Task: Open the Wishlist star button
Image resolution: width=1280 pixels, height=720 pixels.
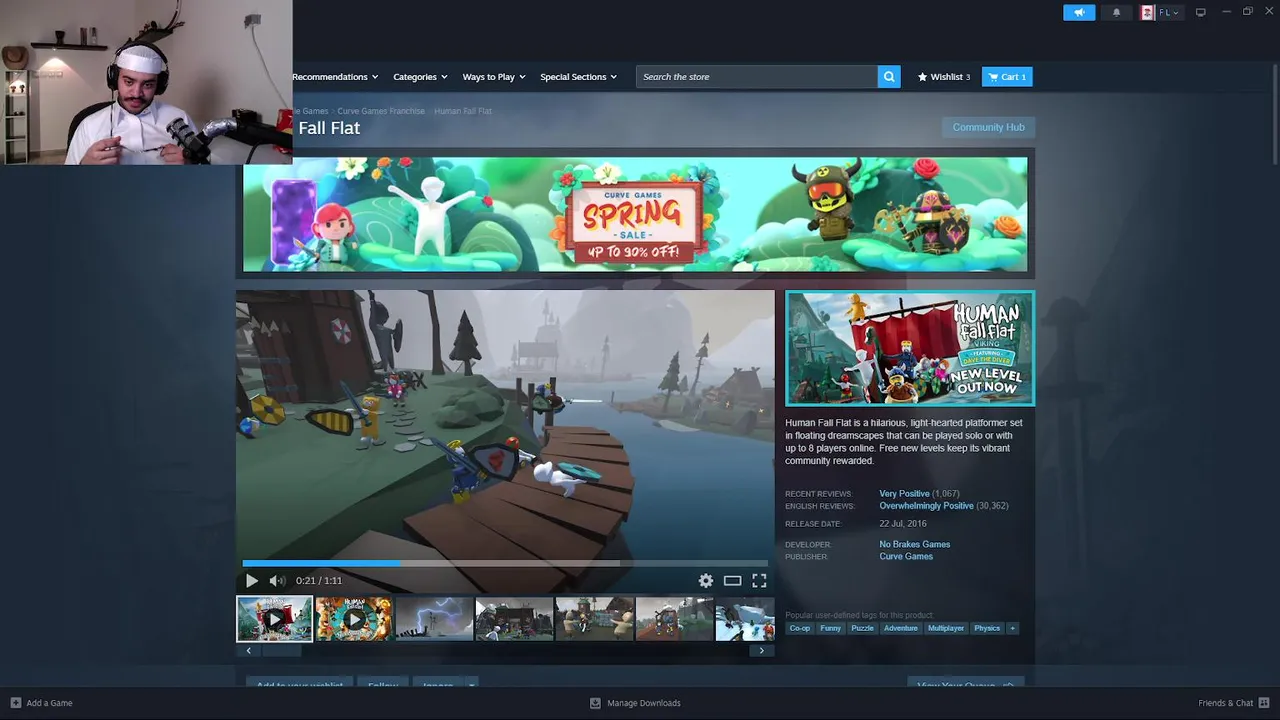Action: (x=944, y=77)
